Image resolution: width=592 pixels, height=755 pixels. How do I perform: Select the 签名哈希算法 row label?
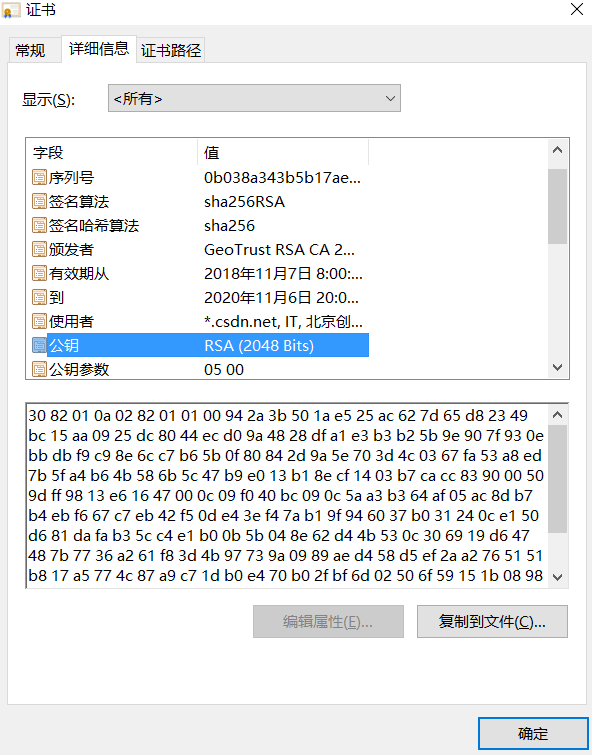click(94, 226)
